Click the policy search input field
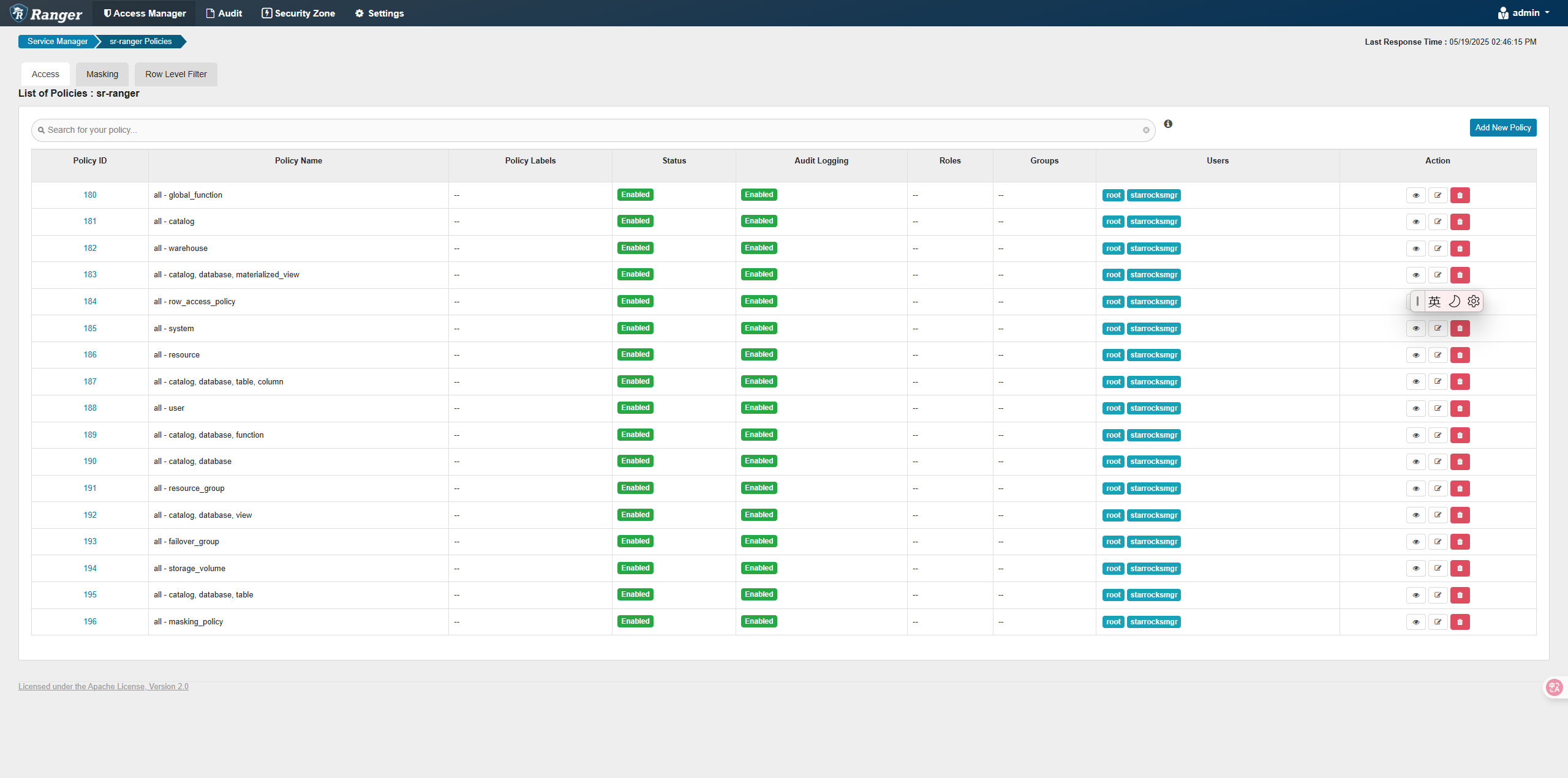 click(588, 130)
